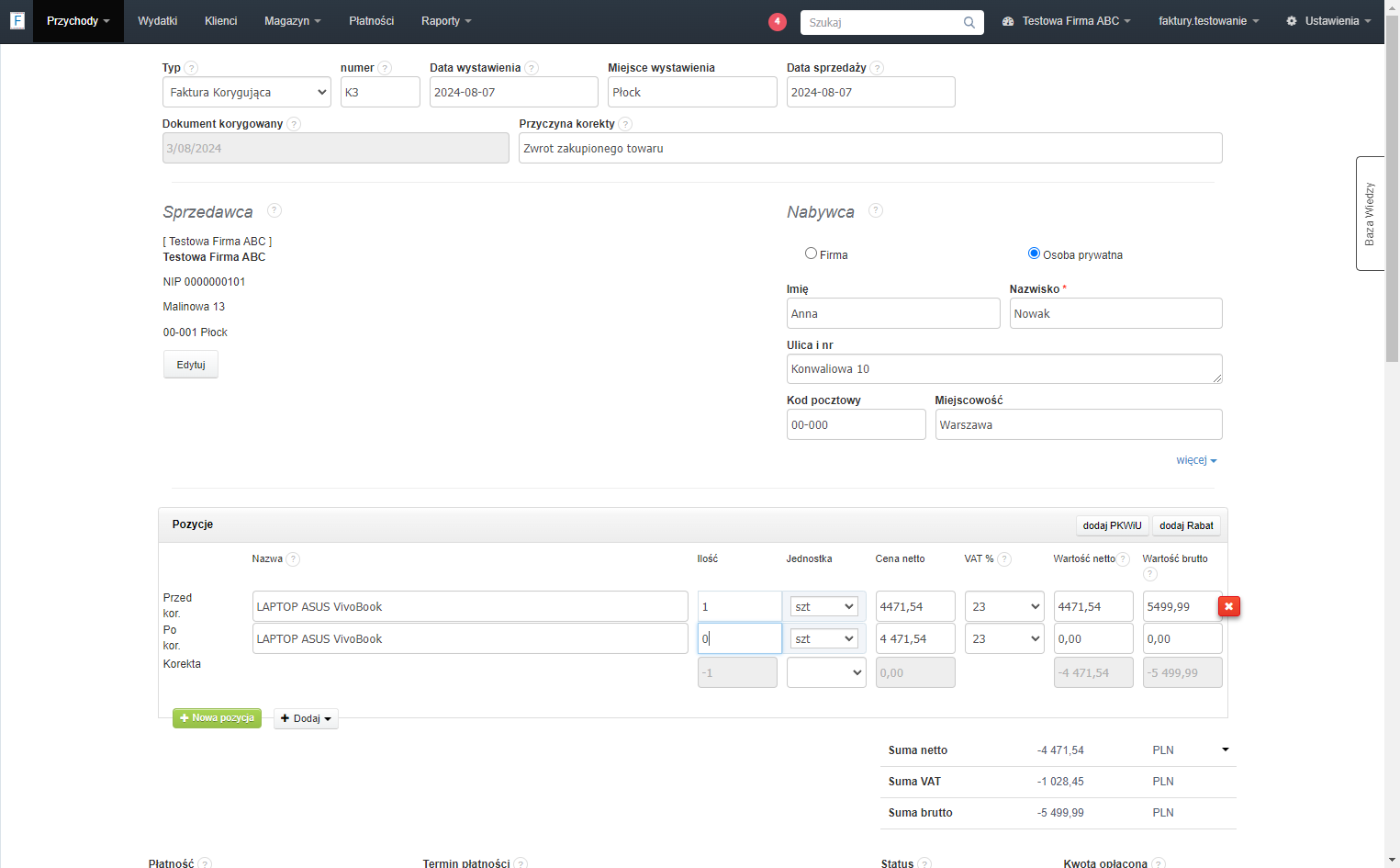Image resolution: width=1400 pixels, height=868 pixels.
Task: Expand the Dodaj dropdown button
Action: [x=306, y=718]
